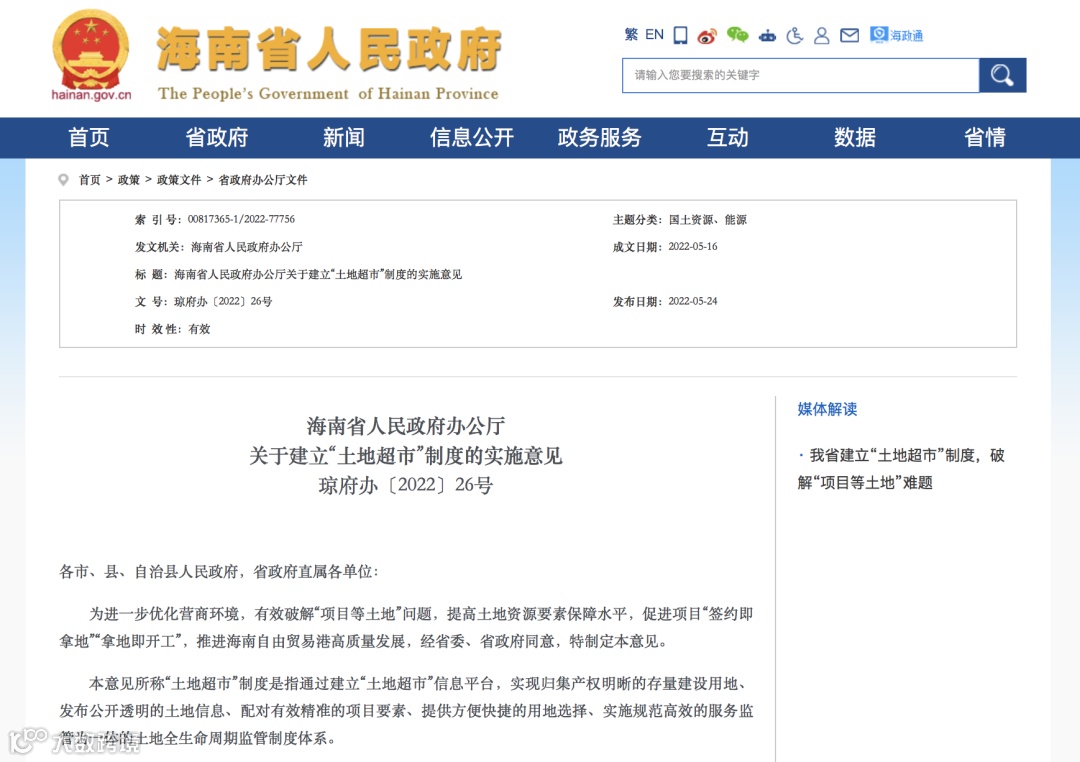Click the written date 2022-05-16
The width and height of the screenshot is (1080, 762).
(x=693, y=247)
